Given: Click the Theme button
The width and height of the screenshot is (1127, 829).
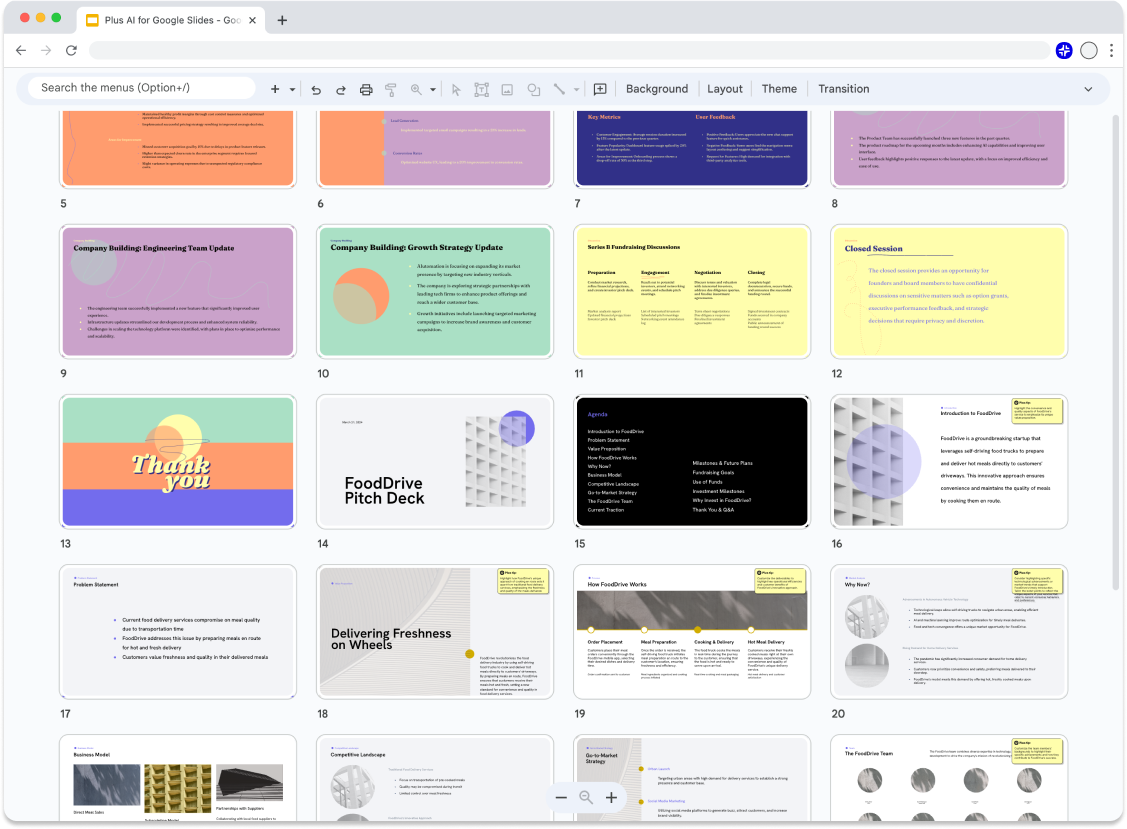Looking at the screenshot, I should [779, 89].
